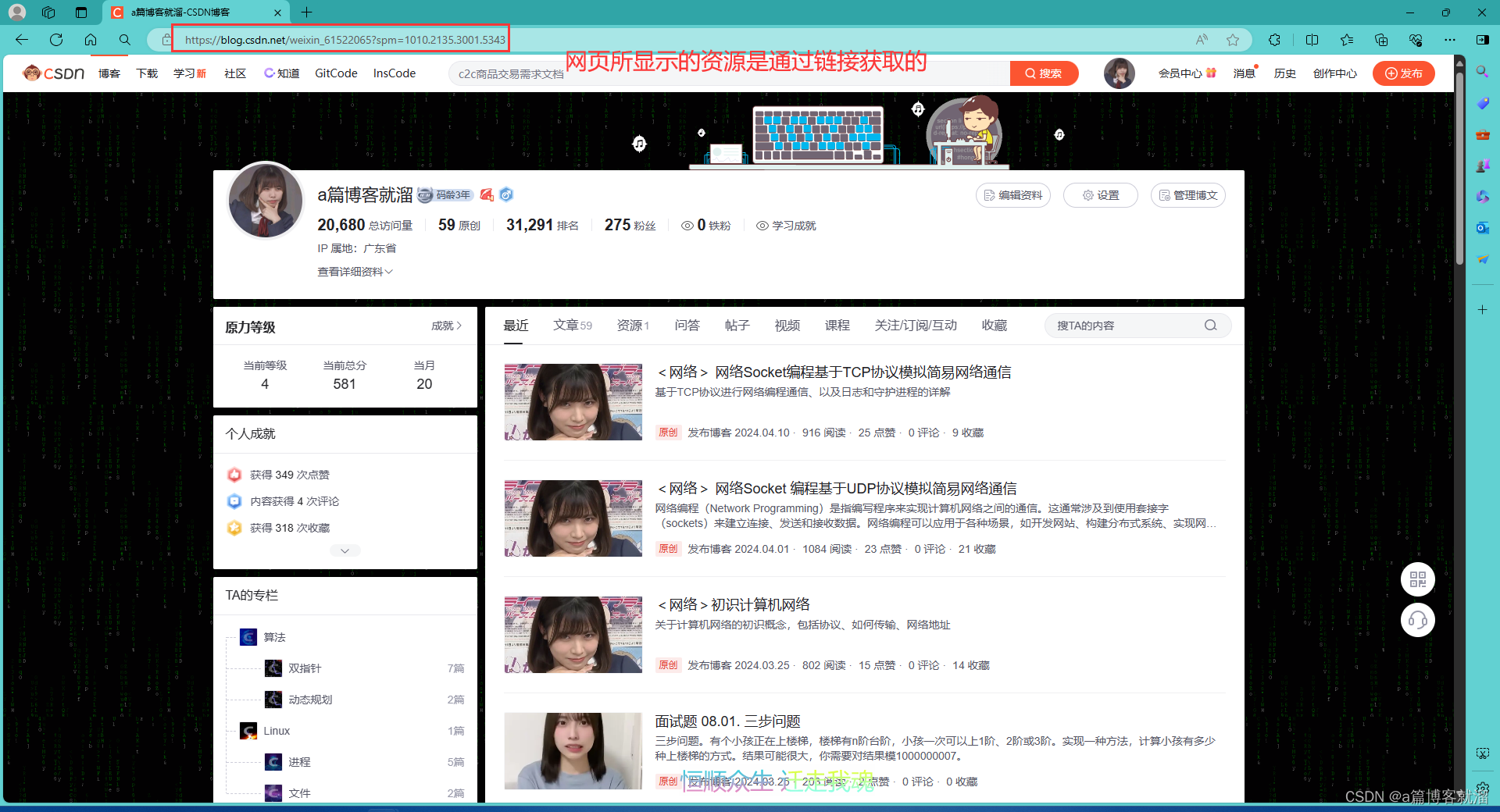The width and height of the screenshot is (1500, 812).
Task: Expand the 算法 column in TA的专栏
Action: coord(274,636)
